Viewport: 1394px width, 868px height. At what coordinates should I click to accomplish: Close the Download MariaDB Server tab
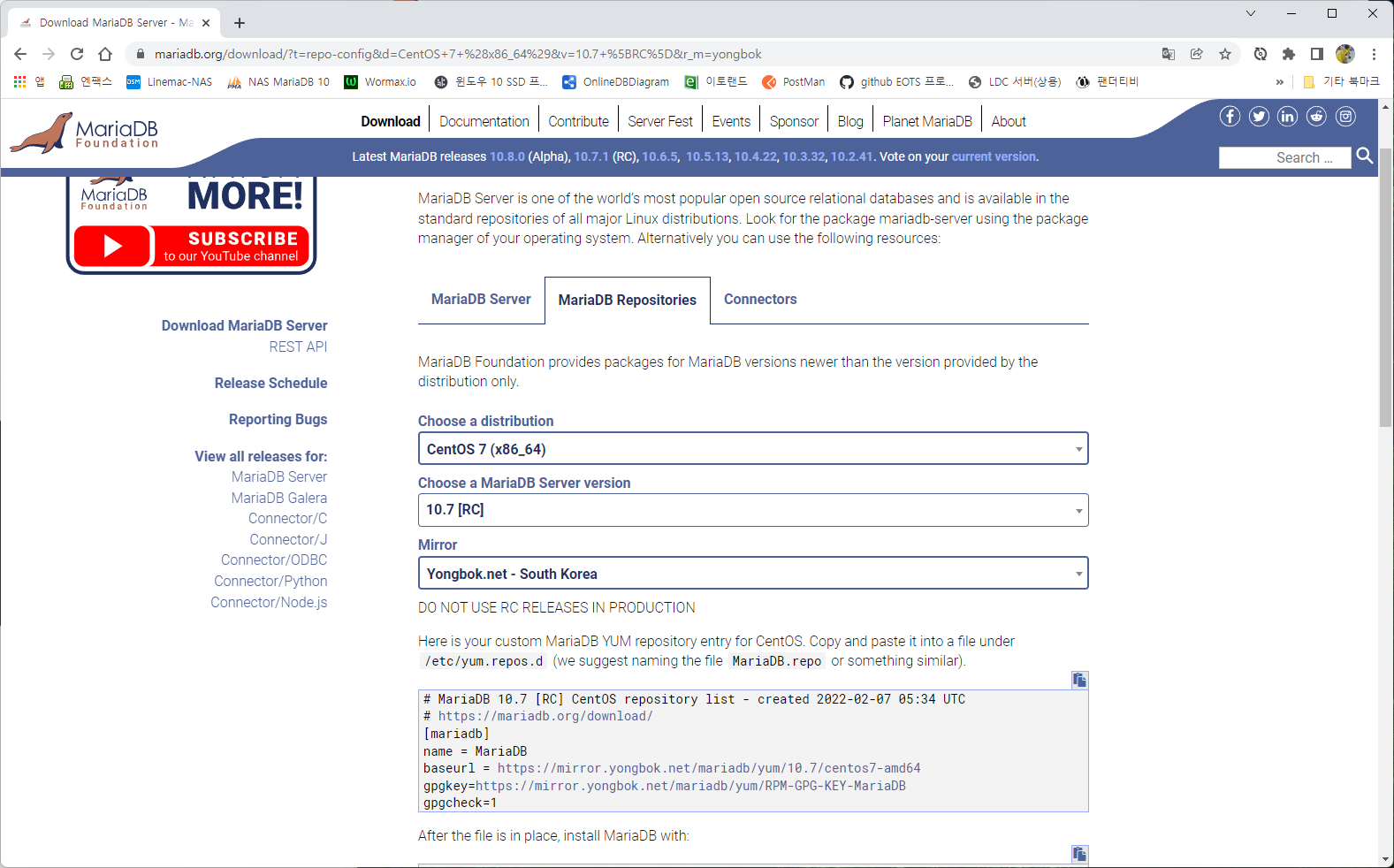pos(206,23)
